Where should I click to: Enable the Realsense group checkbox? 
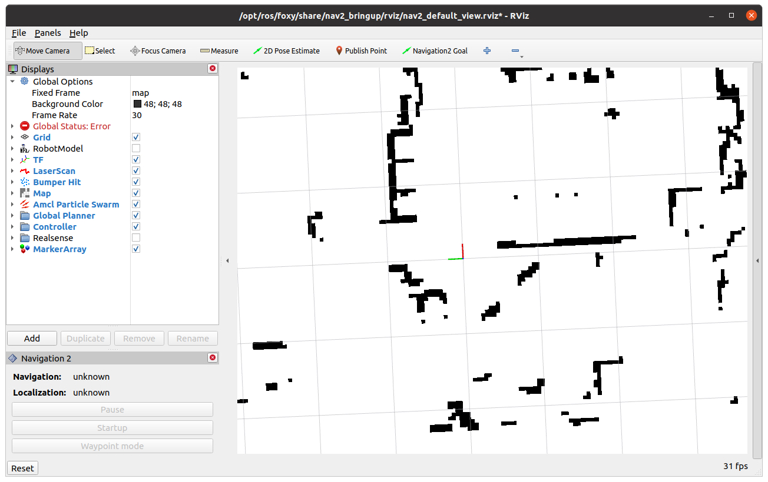point(136,238)
